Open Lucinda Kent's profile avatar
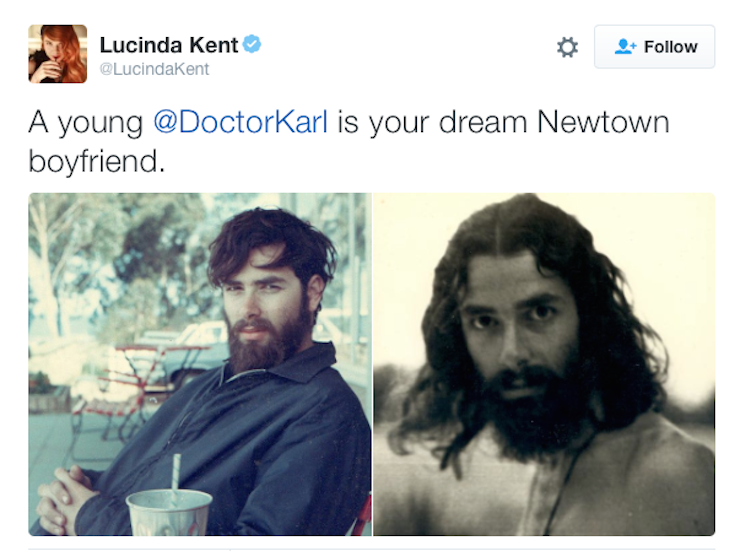 (x=57, y=54)
